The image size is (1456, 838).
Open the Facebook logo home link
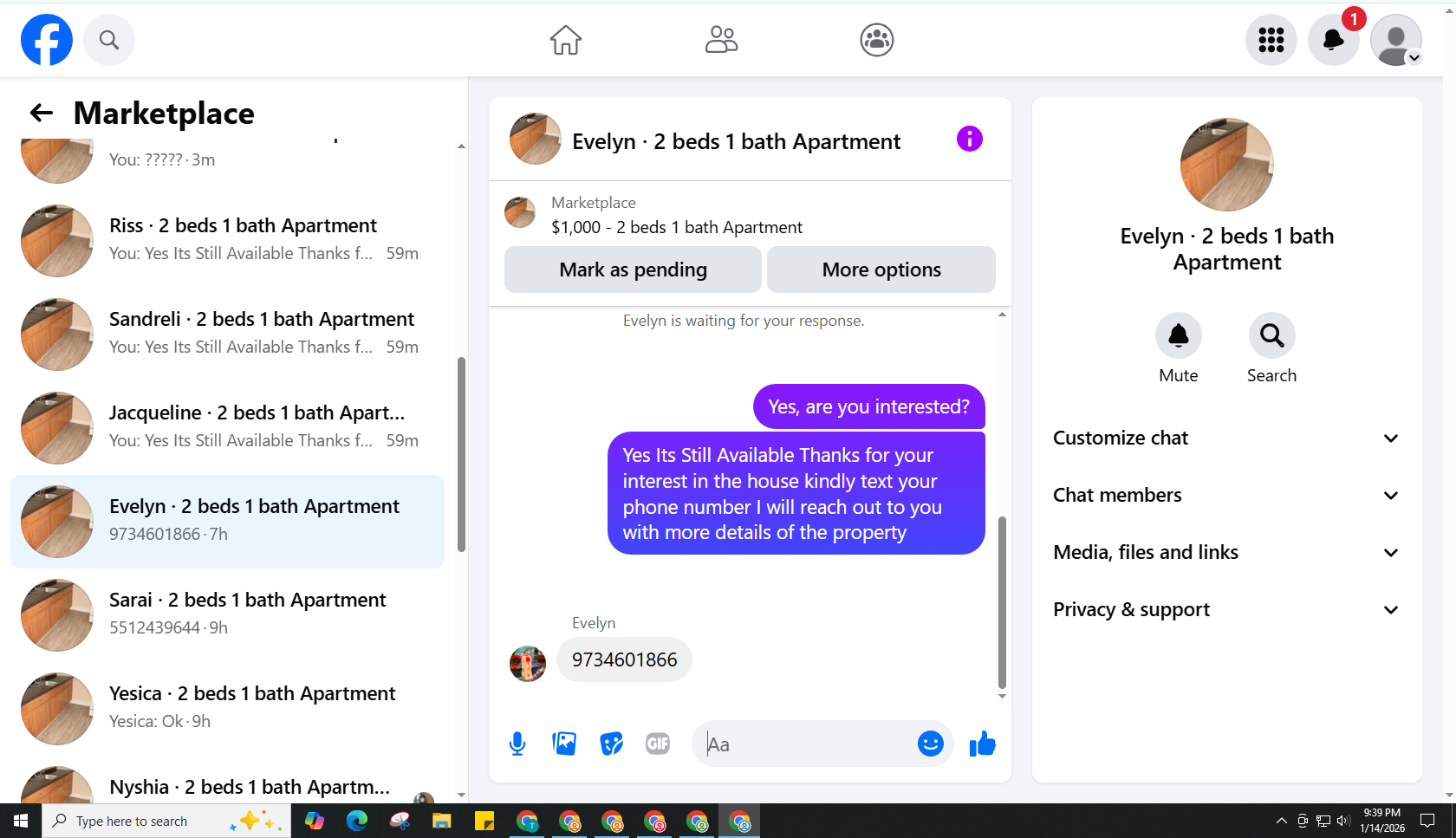click(x=47, y=40)
